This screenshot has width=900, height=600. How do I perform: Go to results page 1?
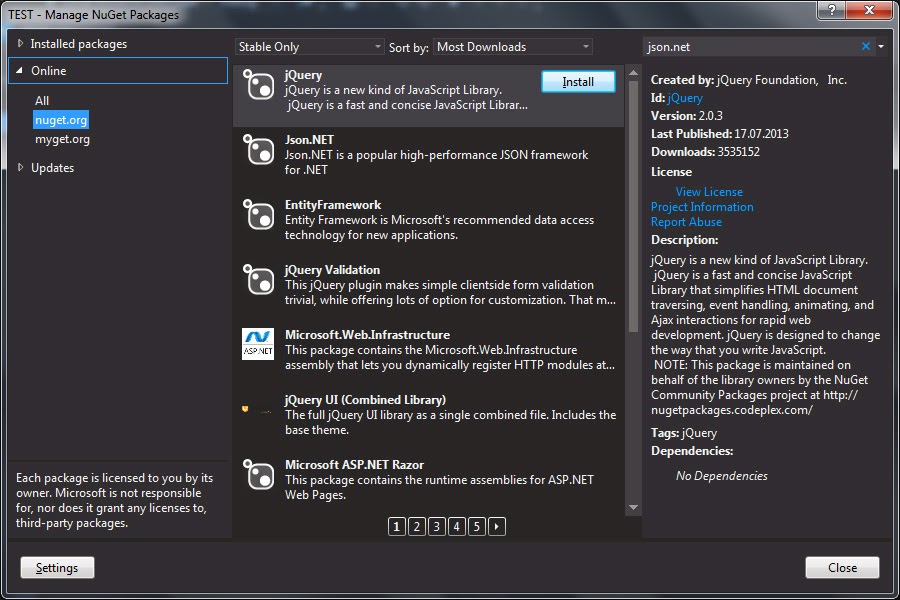click(x=397, y=526)
